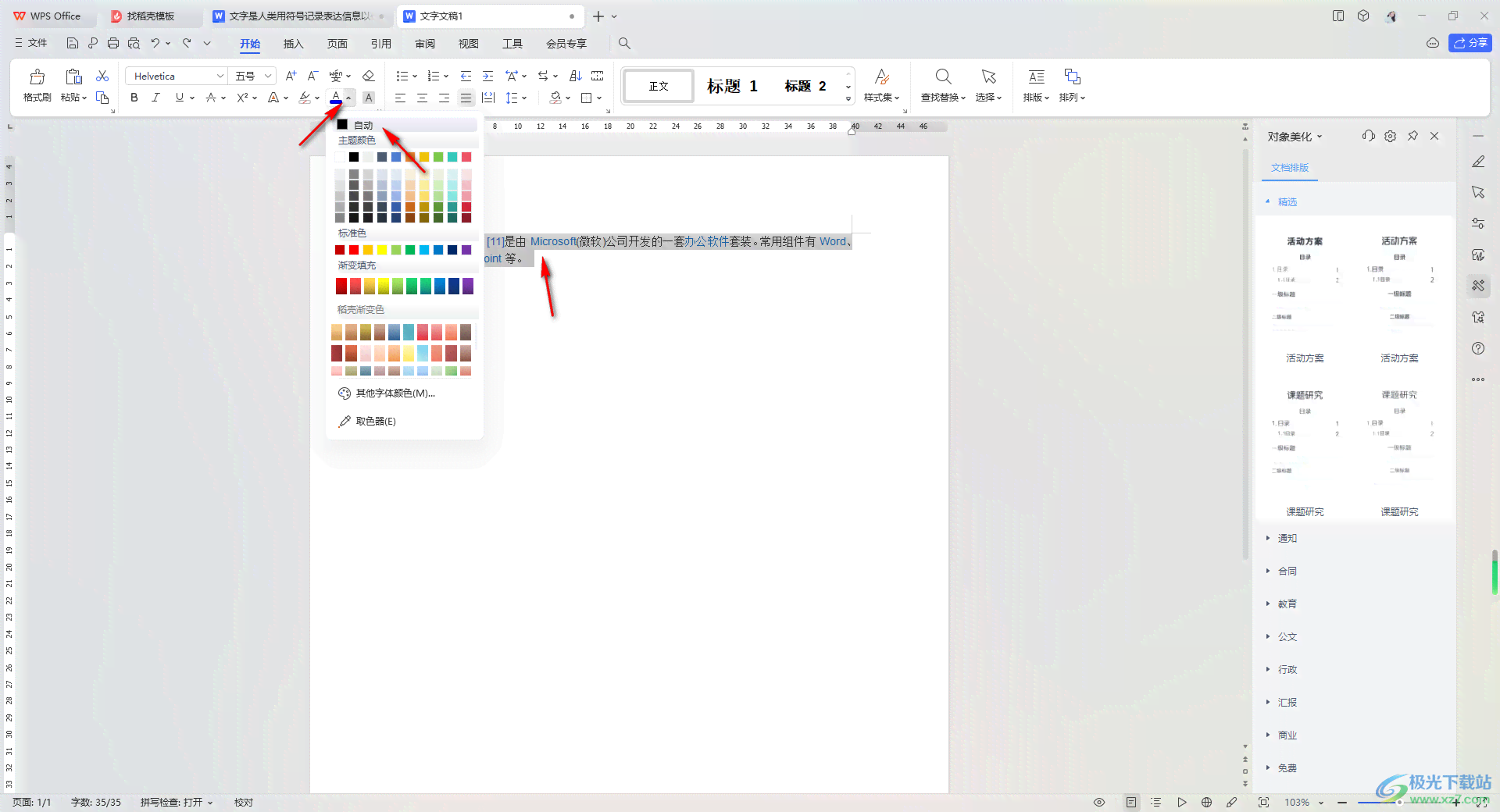Toggle page view mode icon in status bar
The height and width of the screenshot is (812, 1500).
tap(1131, 802)
